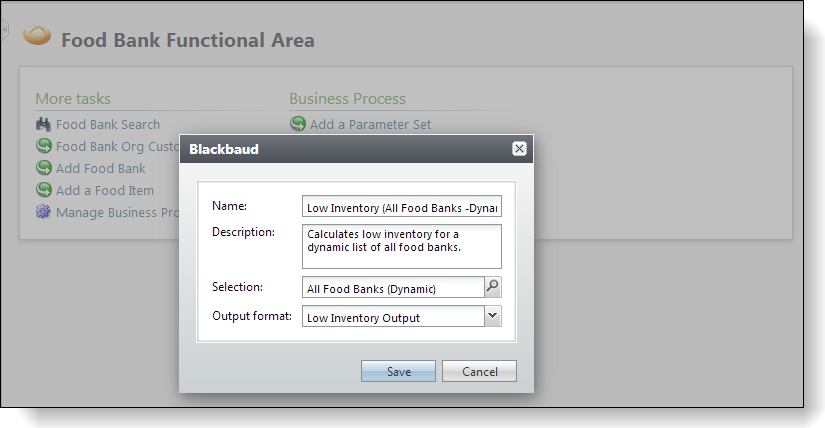Open the Food Bank Search link
This screenshot has width=825, height=428.
107,125
